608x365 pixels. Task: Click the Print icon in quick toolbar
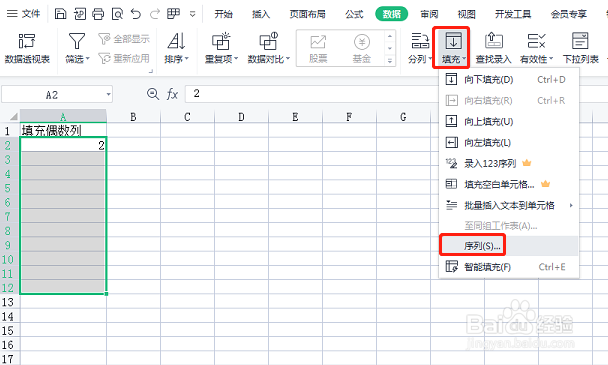click(x=98, y=14)
